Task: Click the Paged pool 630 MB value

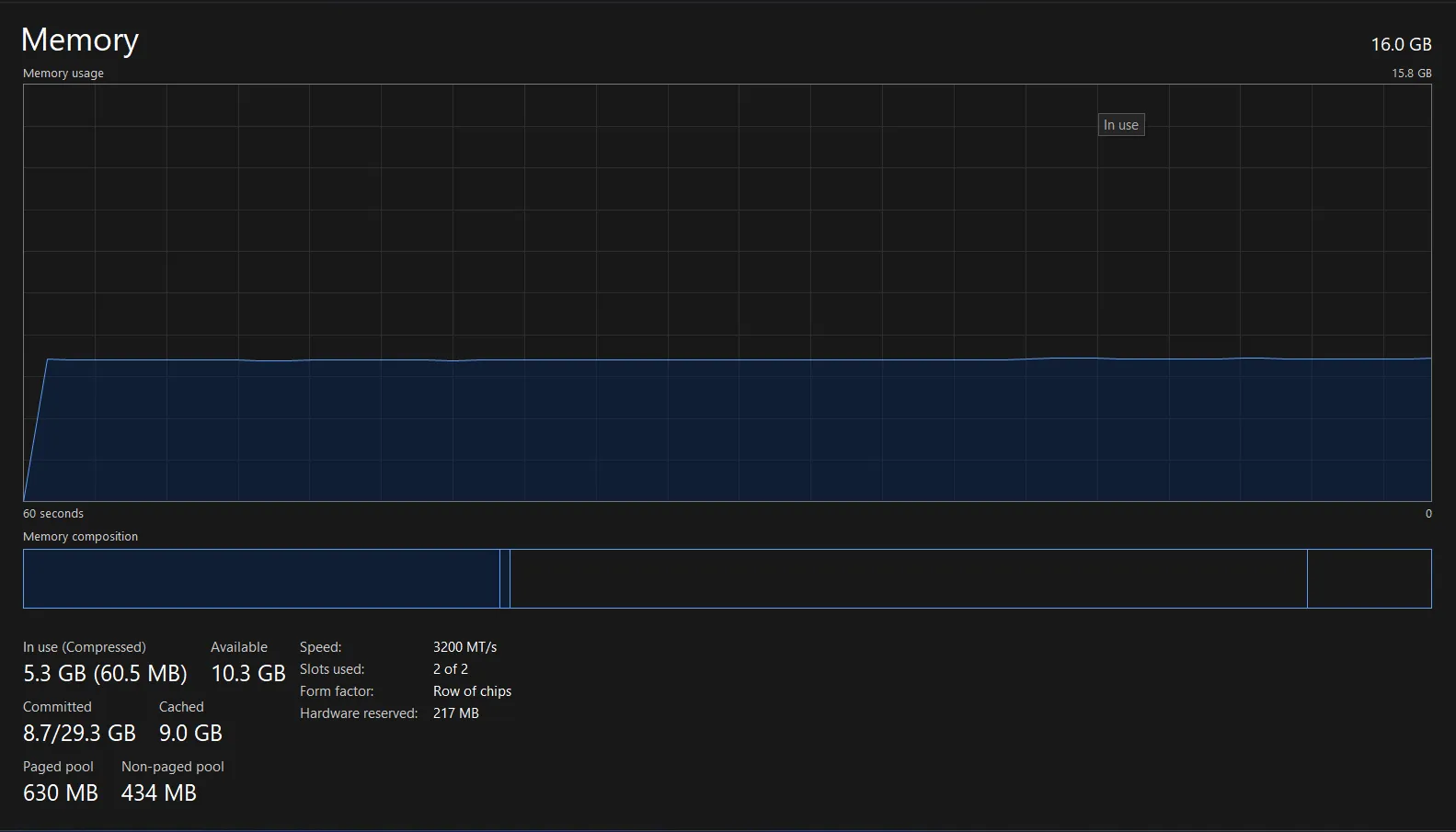Action: pos(60,793)
